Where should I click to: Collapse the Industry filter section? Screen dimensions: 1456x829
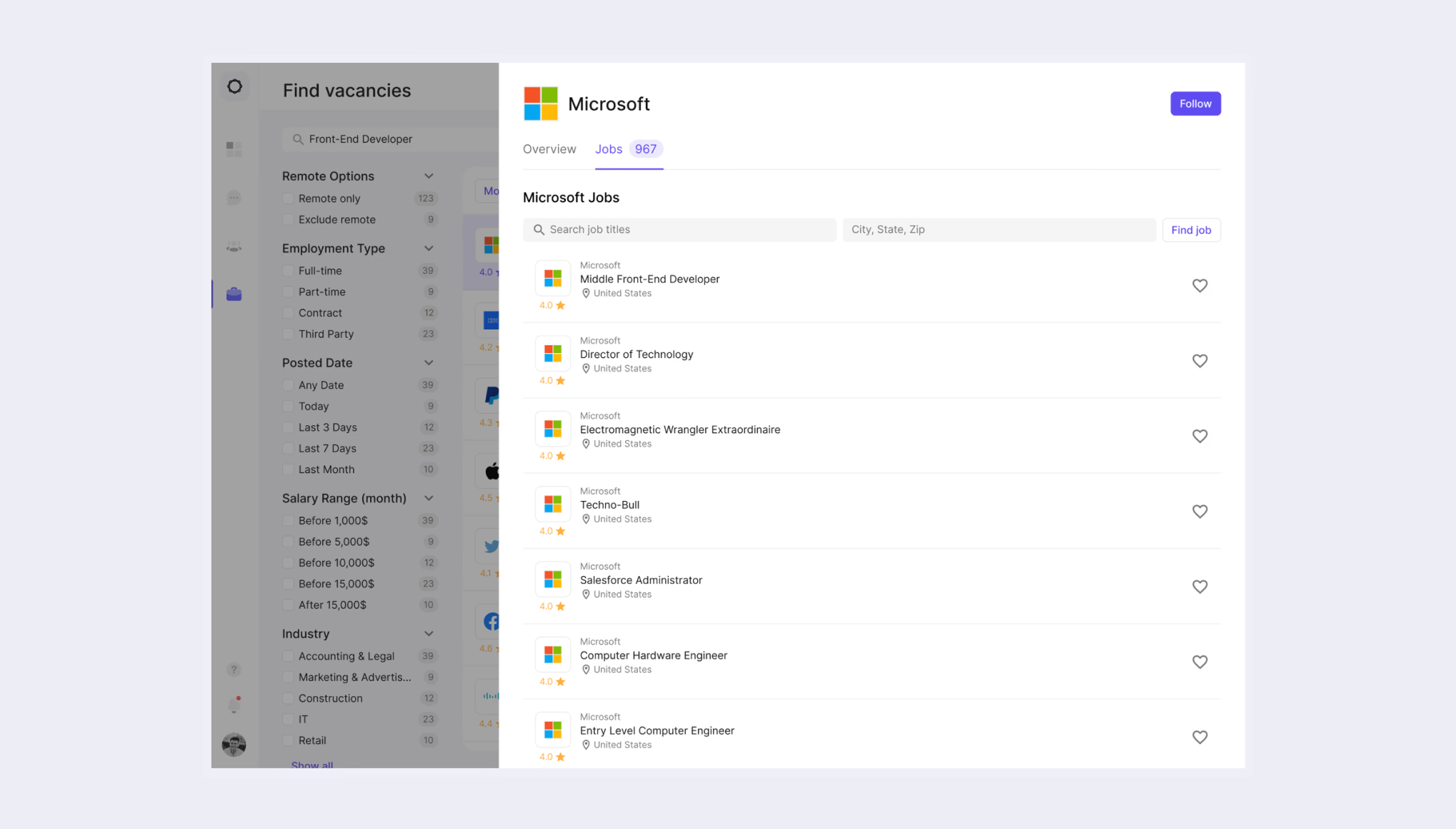point(429,634)
